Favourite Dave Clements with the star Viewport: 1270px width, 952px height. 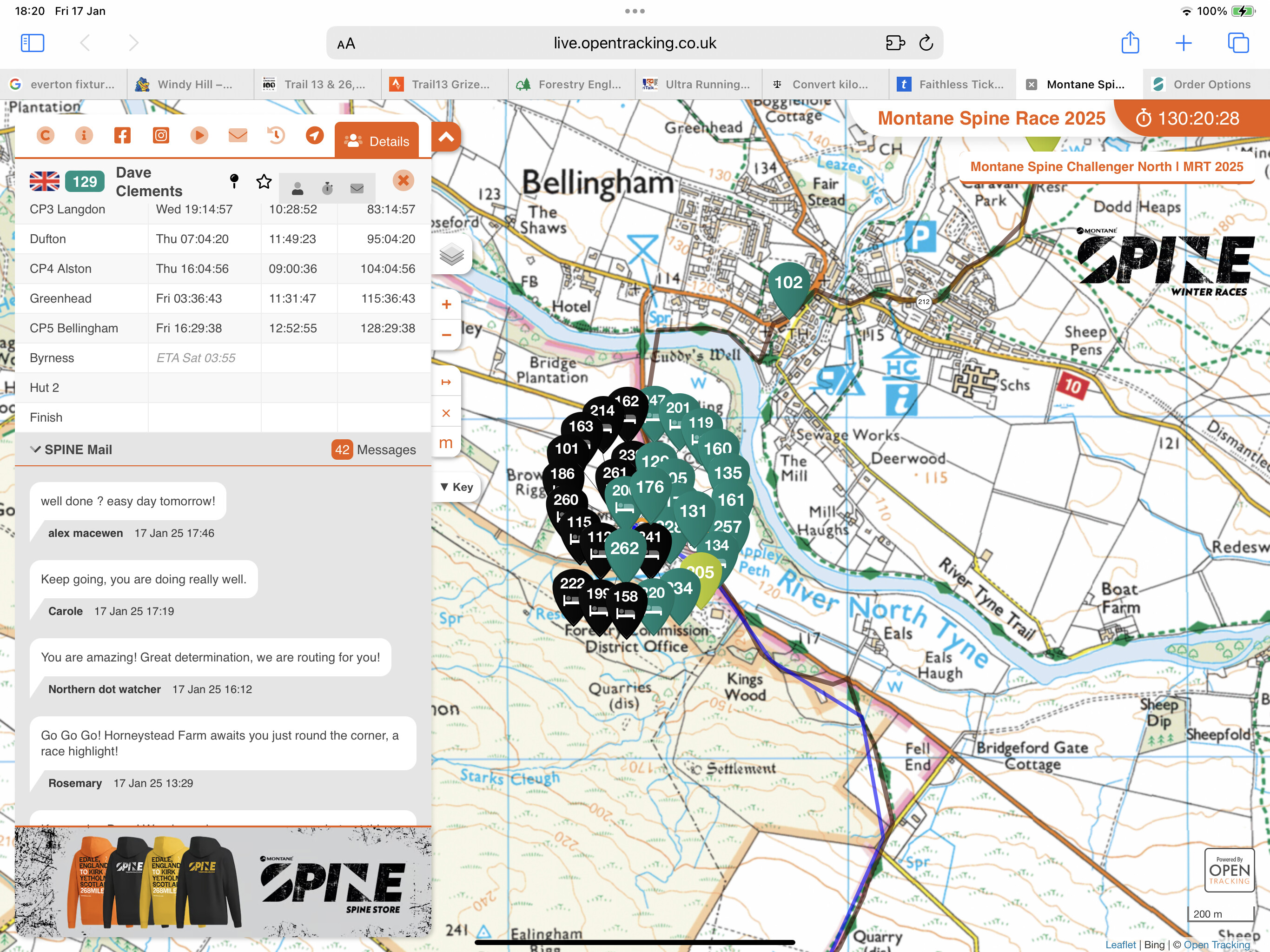[264, 181]
